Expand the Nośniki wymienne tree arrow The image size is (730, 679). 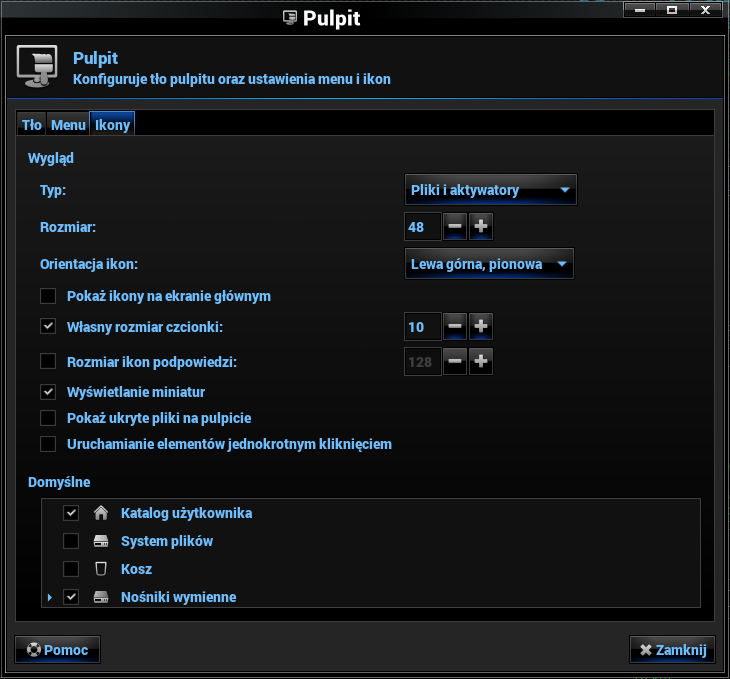[x=50, y=597]
